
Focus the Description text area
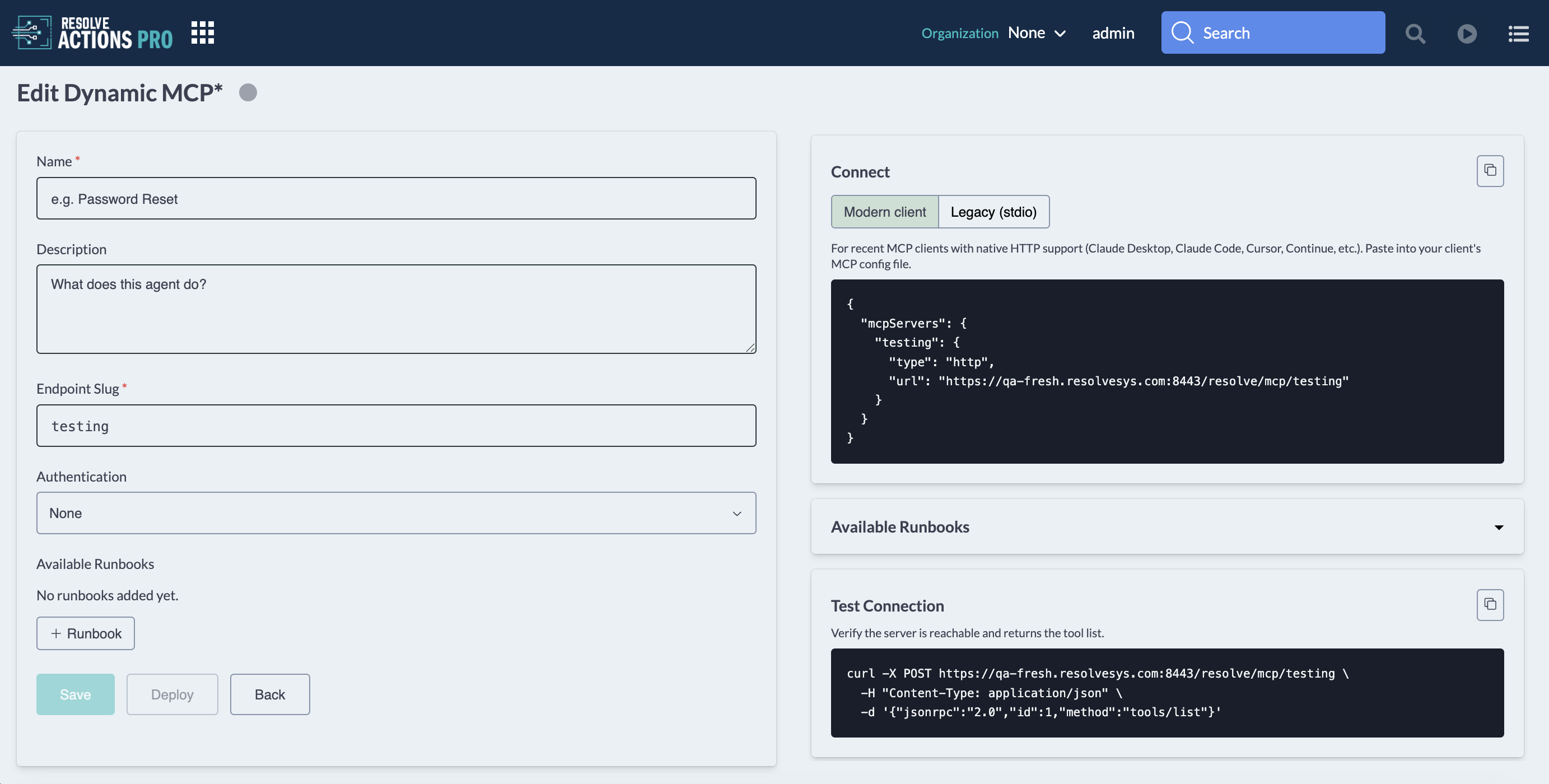[396, 309]
